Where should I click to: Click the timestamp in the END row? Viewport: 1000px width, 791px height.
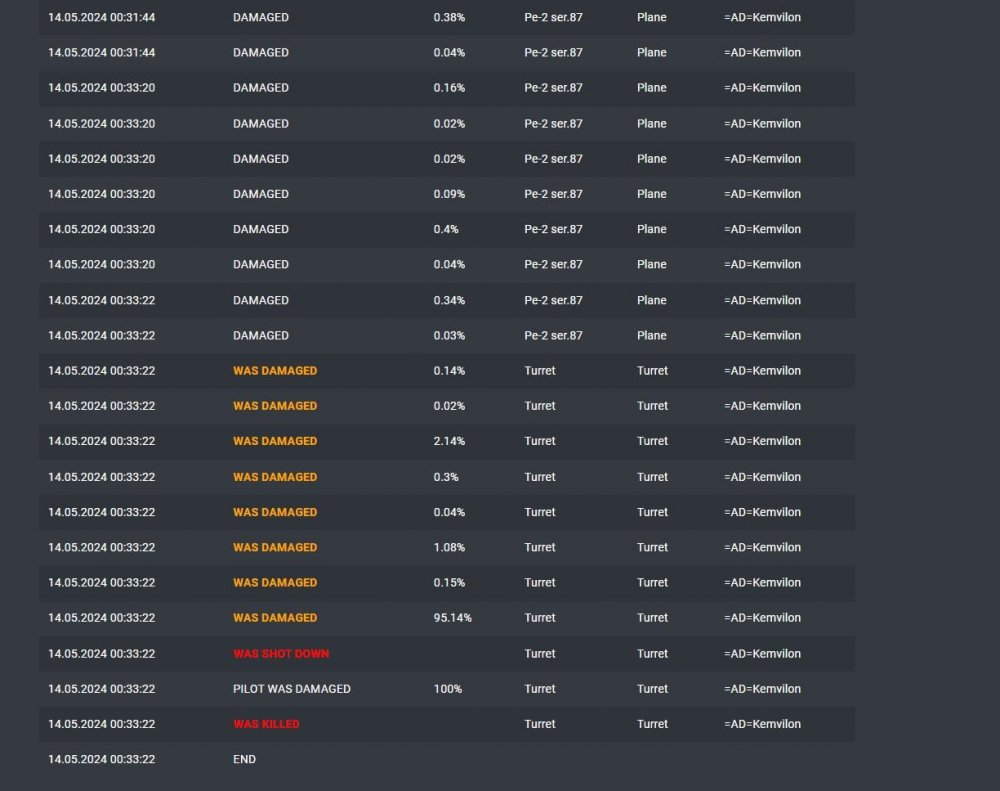101,759
